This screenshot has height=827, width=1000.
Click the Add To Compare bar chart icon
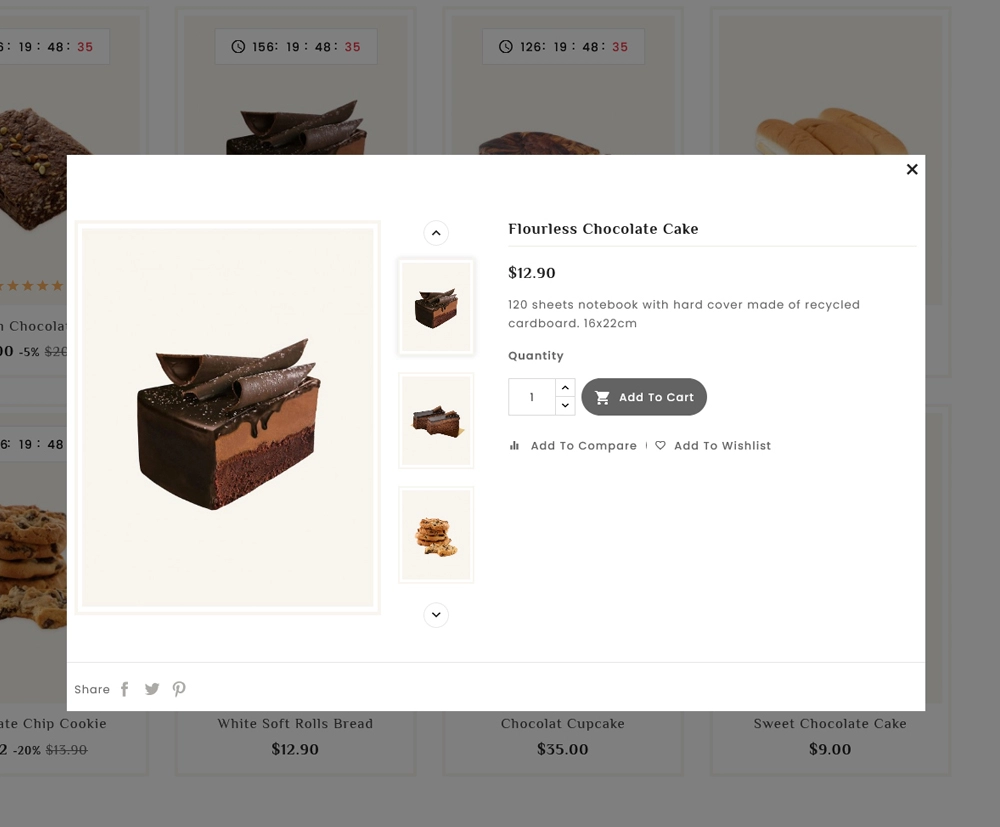pos(514,445)
